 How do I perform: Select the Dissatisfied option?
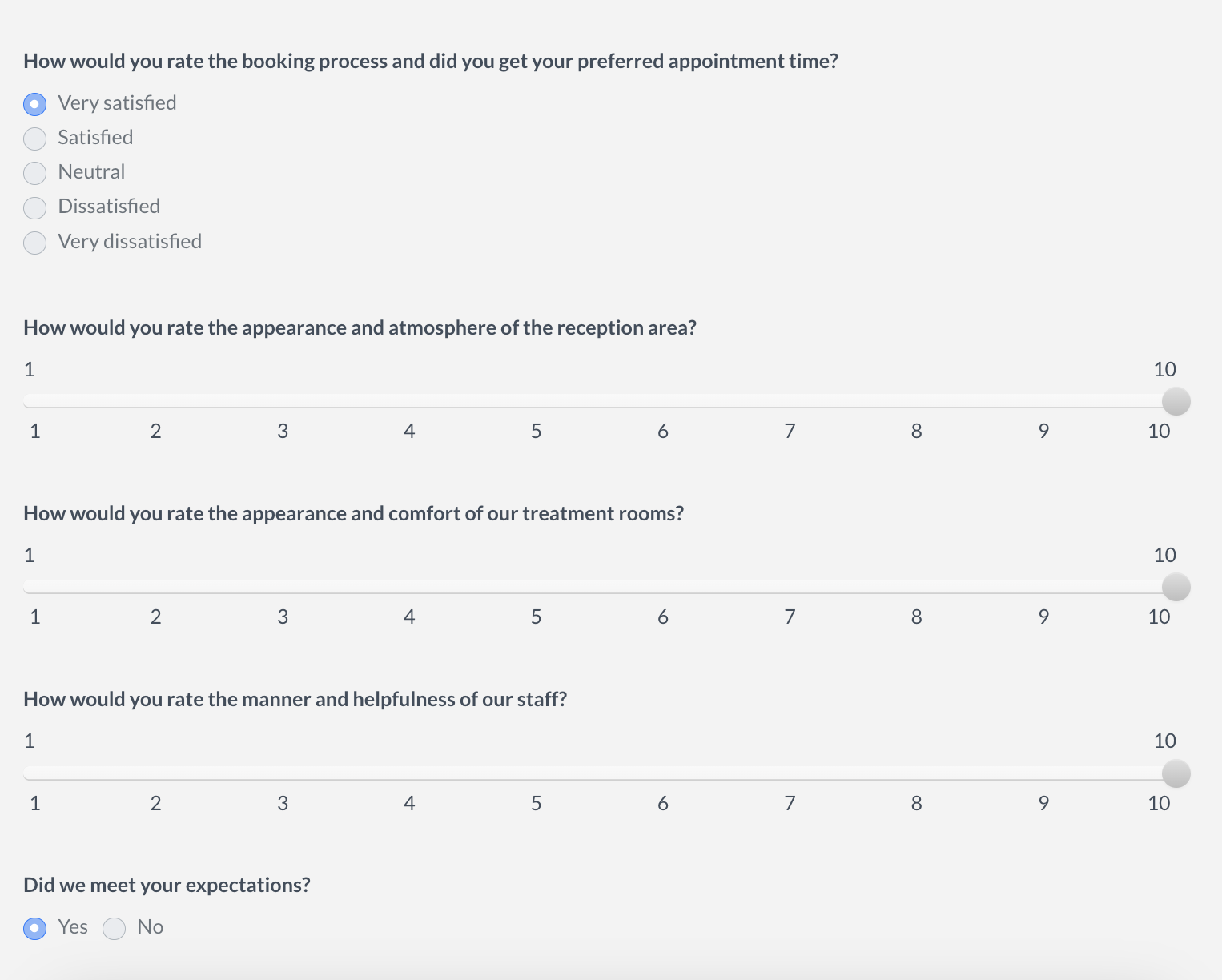point(34,207)
